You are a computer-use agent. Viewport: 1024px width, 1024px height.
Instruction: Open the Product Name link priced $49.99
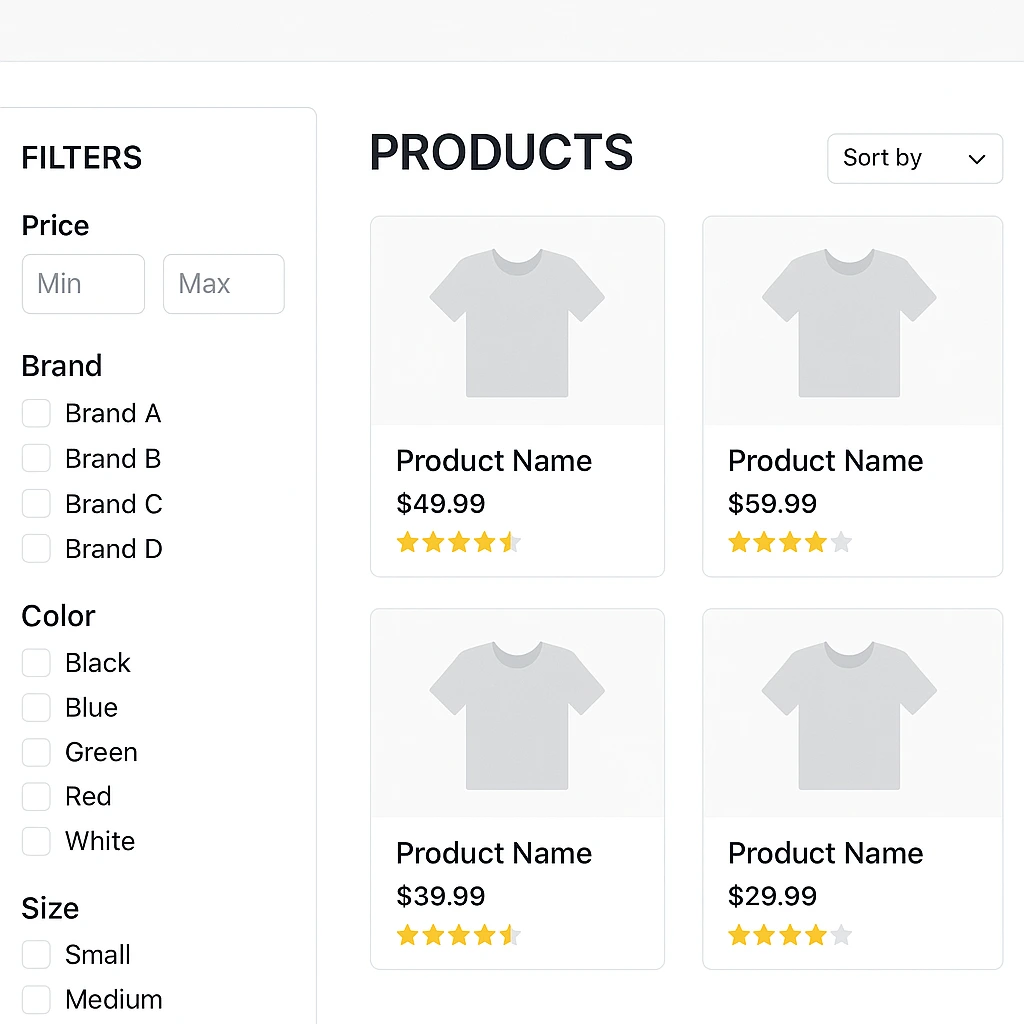(x=494, y=461)
